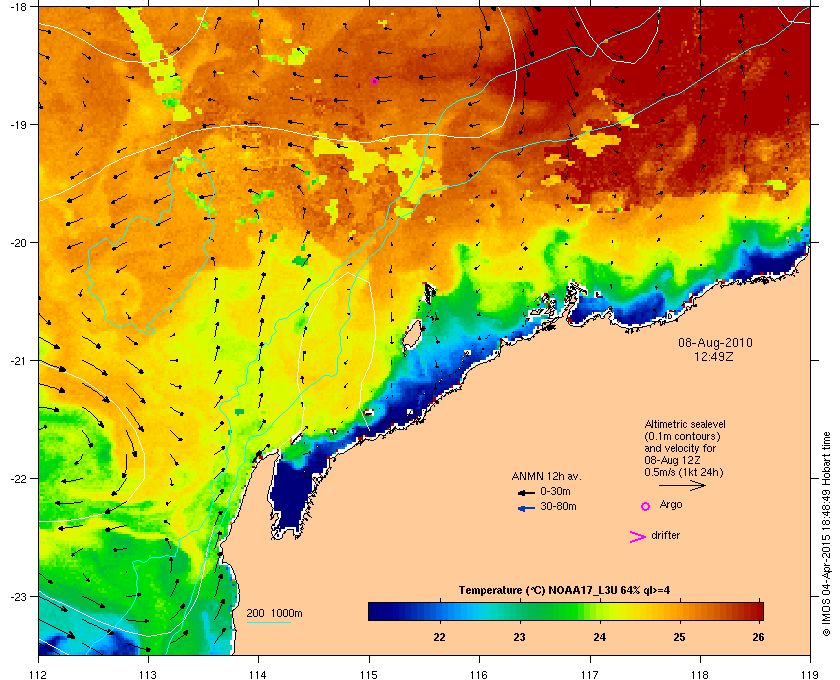840x680 pixels.
Task: Click the '200 1000m' depth label
Action: (274, 613)
